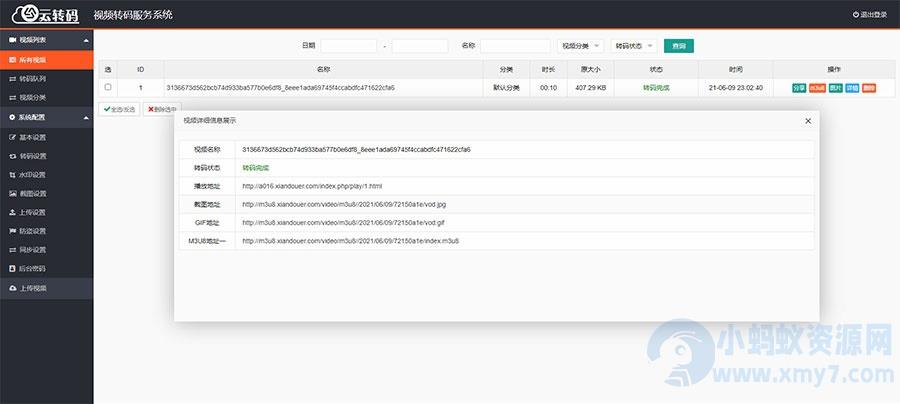Click the orange m3u8 action button
Viewport: 900px width, 404px height.
817,88
